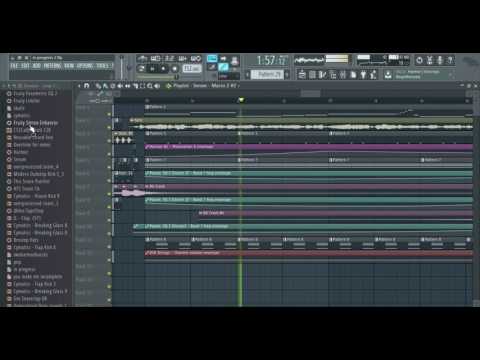Toggle the playlist snap magnet icon
The height and width of the screenshot is (360, 480).
click(87, 86)
